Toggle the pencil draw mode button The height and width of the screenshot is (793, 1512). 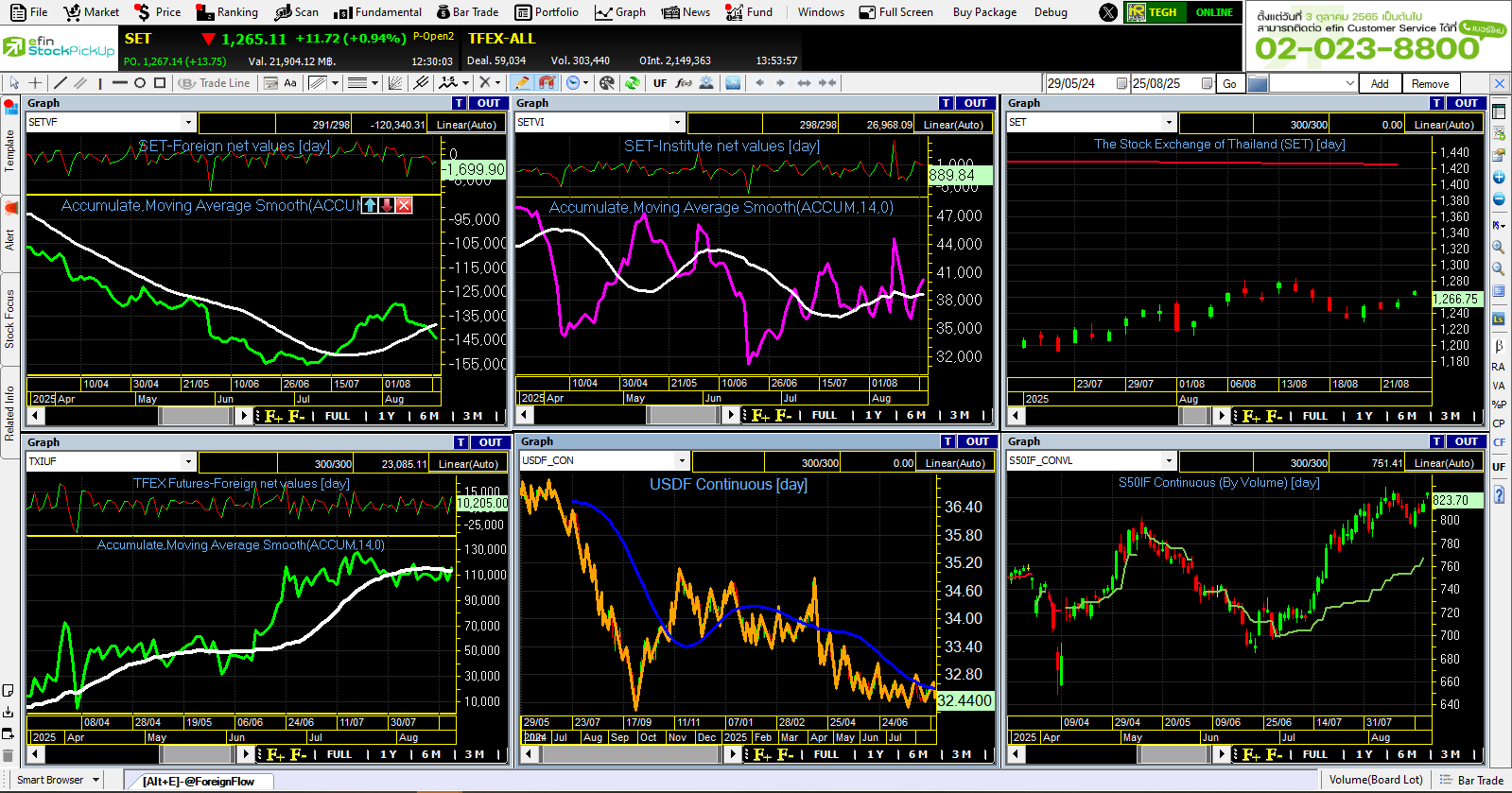(x=521, y=83)
